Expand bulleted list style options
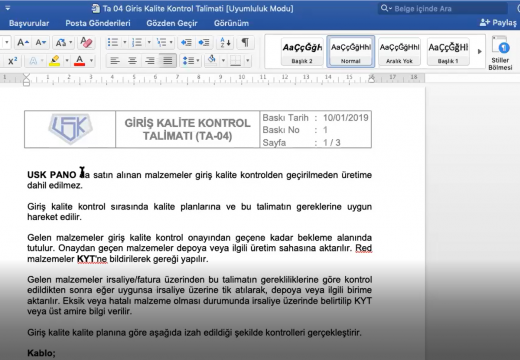520x360 pixels. pos(125,42)
